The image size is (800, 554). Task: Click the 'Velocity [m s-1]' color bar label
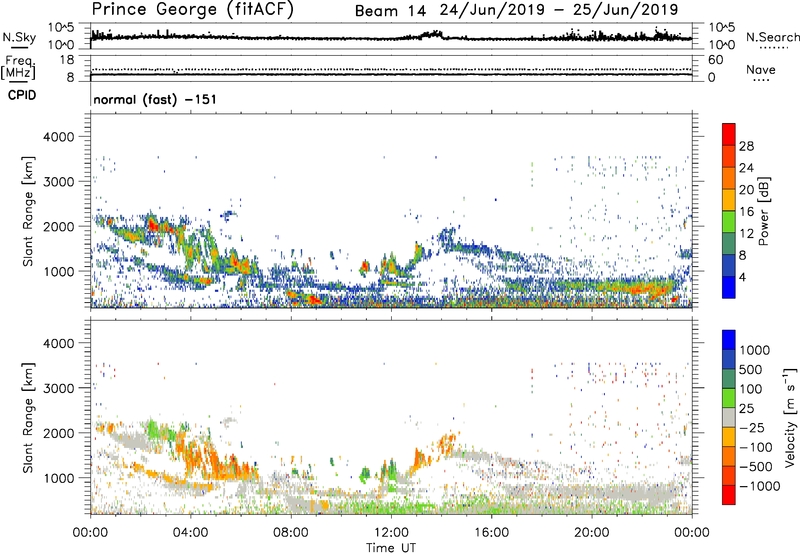coord(790,417)
